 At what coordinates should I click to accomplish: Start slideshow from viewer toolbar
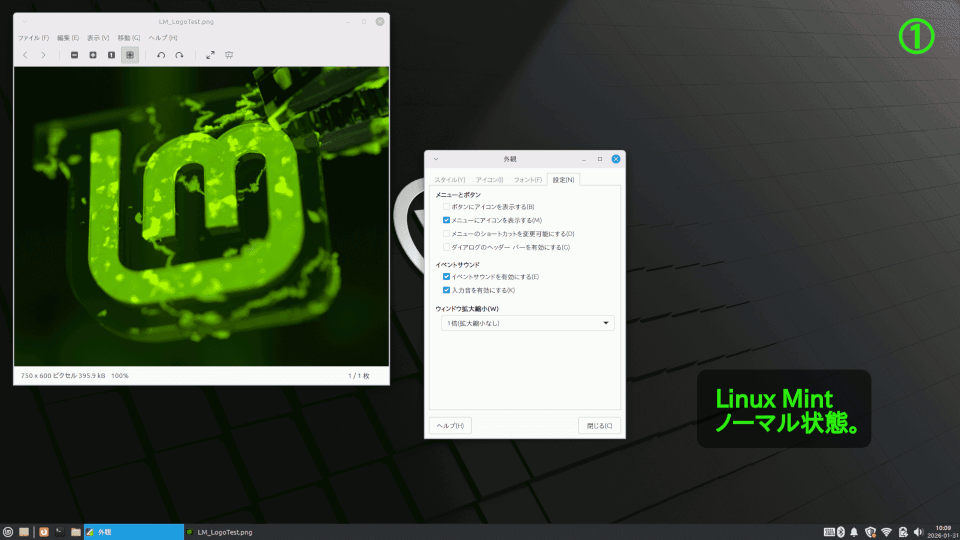(x=229, y=55)
